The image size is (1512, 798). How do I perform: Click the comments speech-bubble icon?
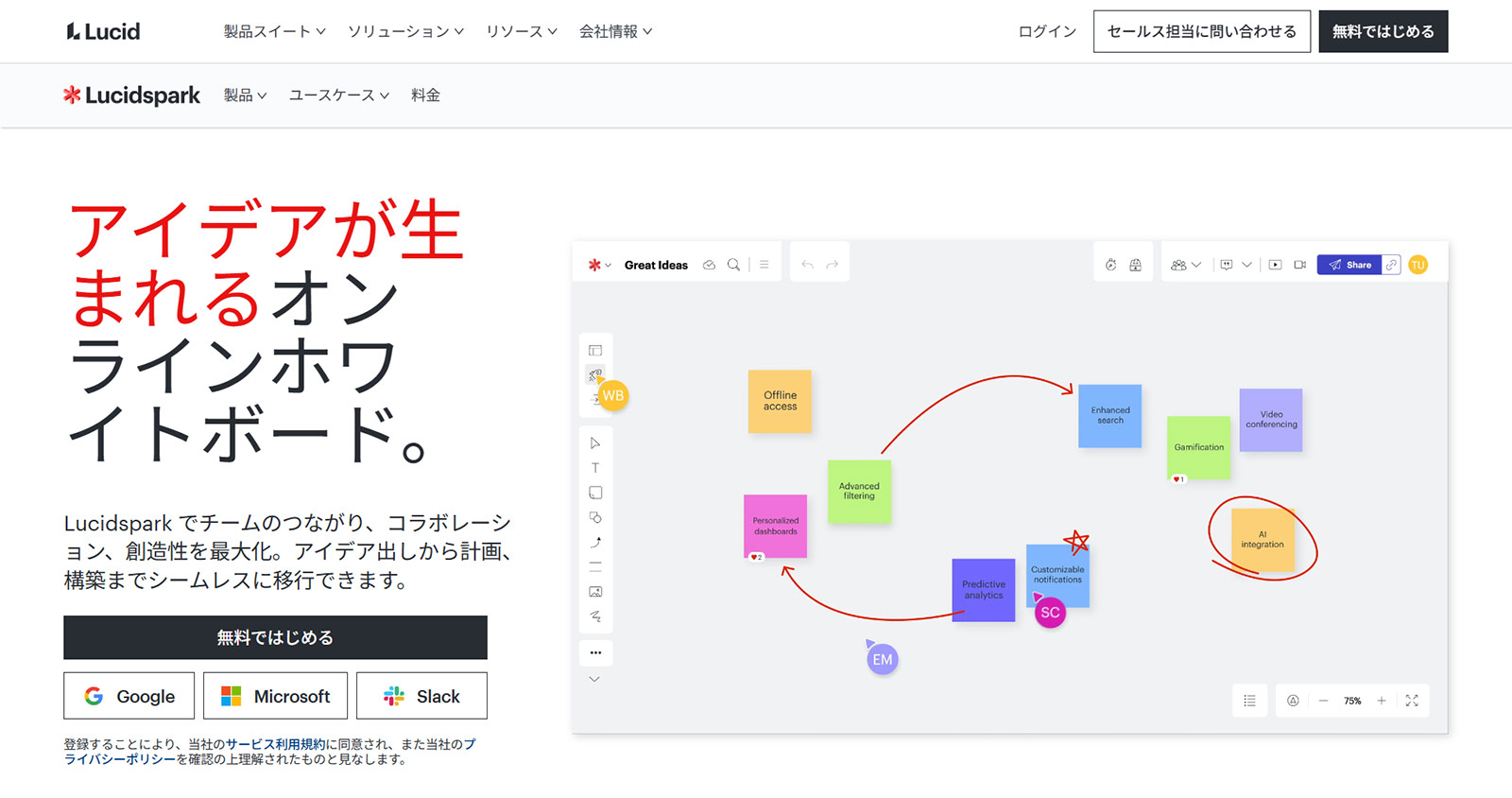point(1227,265)
